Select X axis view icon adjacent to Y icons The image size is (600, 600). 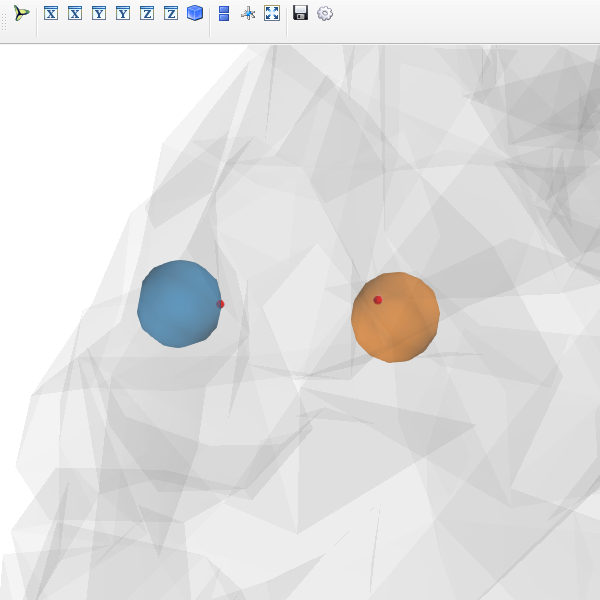75,13
